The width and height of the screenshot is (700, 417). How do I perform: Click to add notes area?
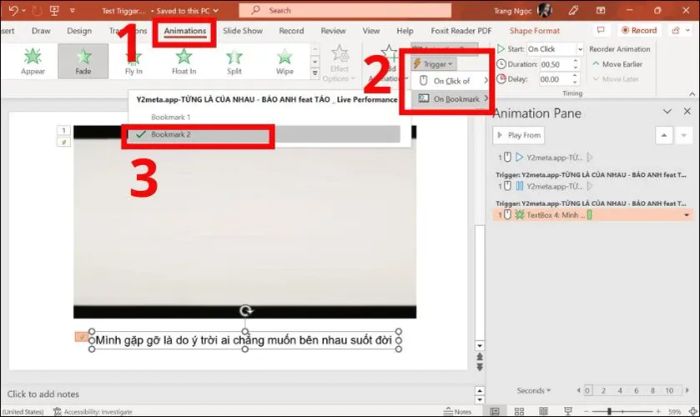[x=237, y=394]
